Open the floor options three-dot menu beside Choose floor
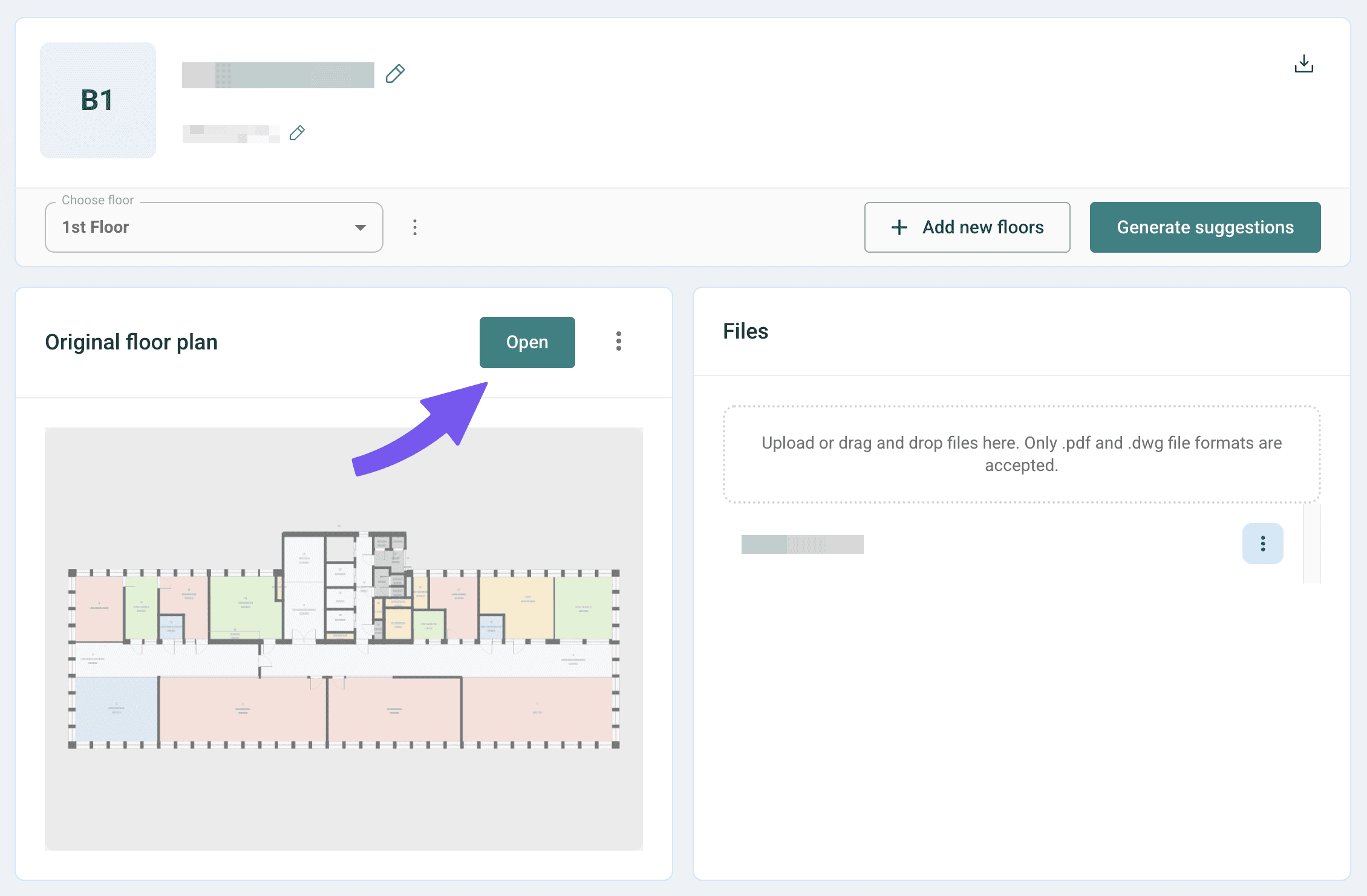This screenshot has height=896, width=1367. [415, 227]
